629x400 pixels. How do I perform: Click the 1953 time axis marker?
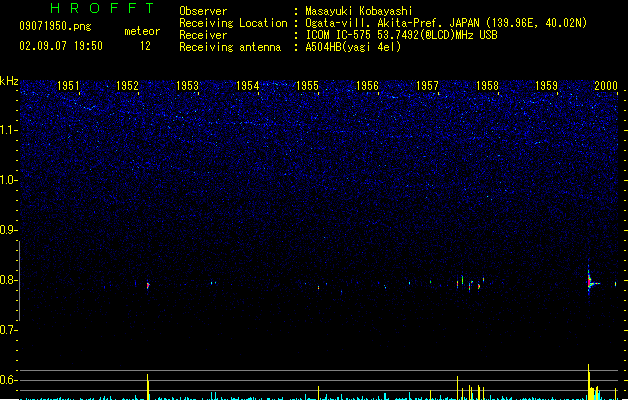(187, 86)
